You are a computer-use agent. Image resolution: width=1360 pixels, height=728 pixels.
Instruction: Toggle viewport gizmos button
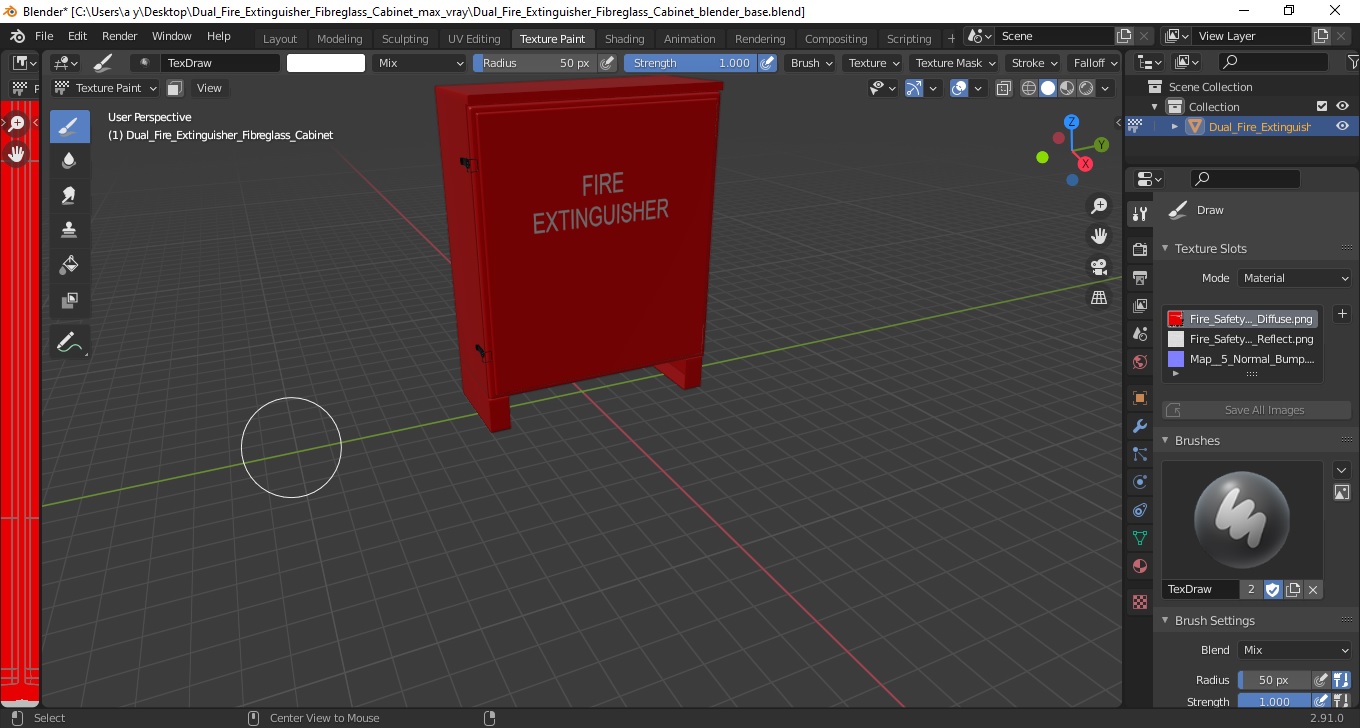913,88
